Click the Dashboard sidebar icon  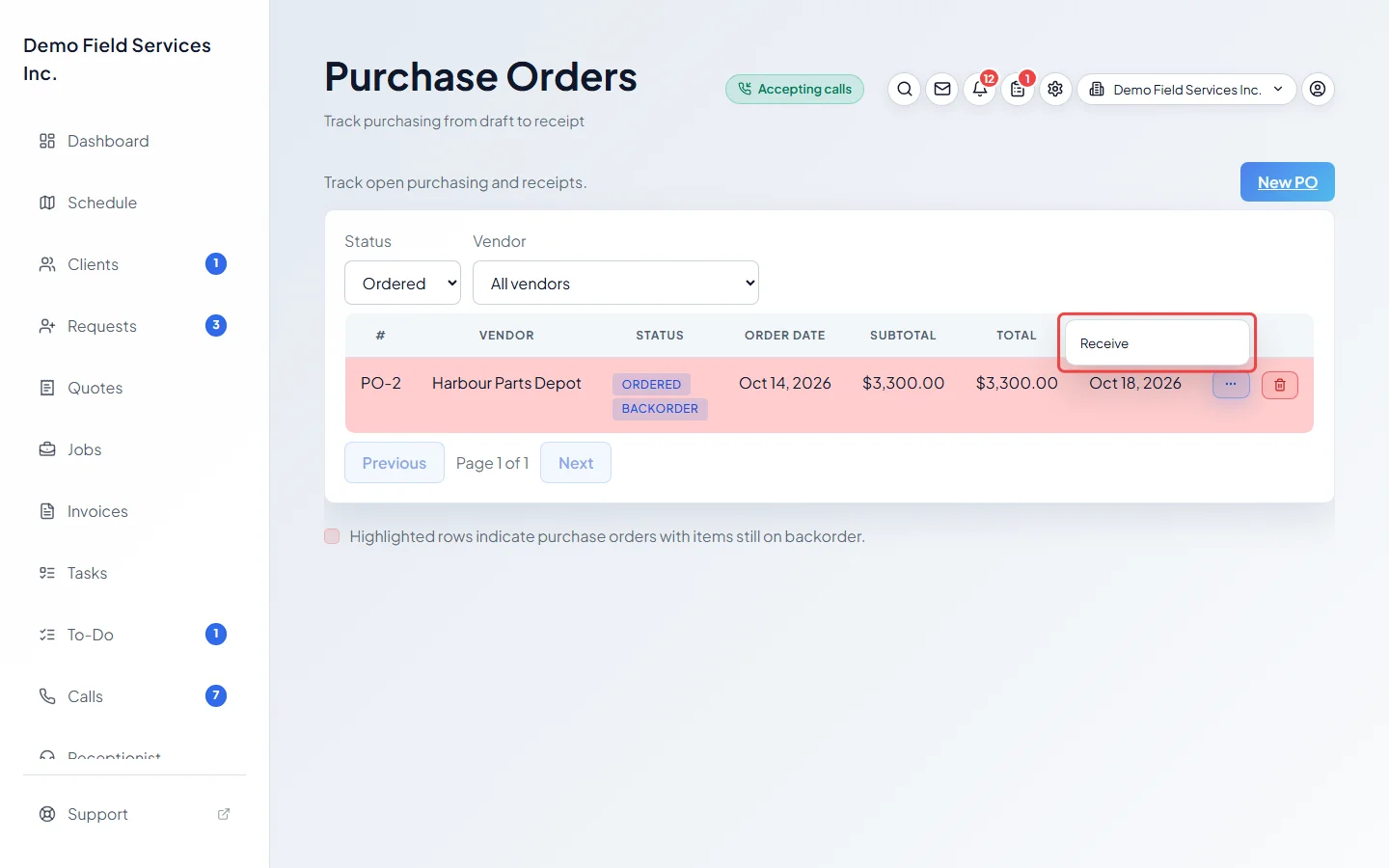[47, 141]
